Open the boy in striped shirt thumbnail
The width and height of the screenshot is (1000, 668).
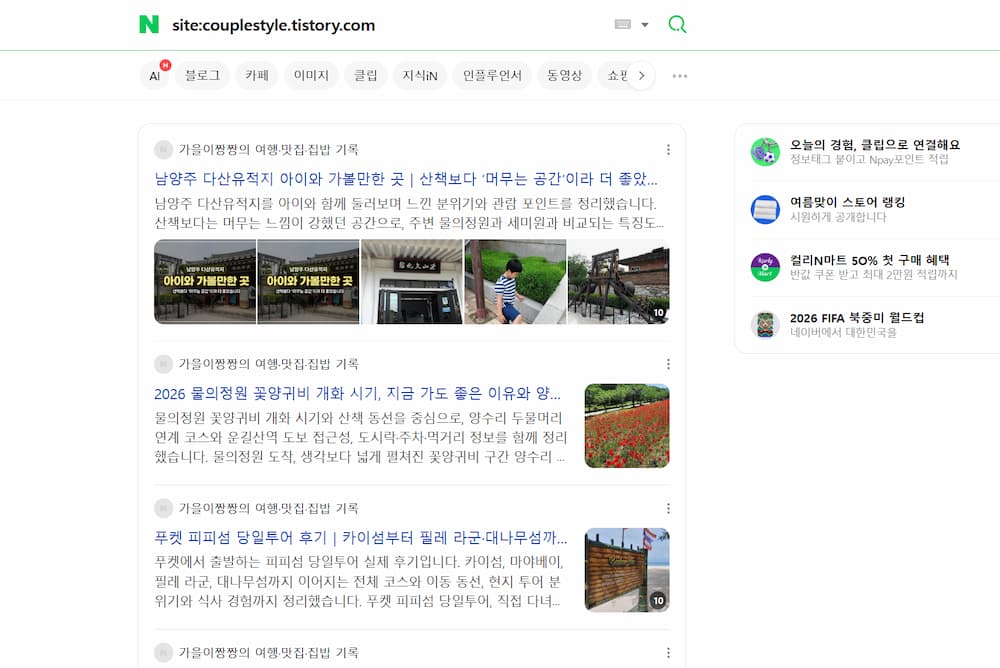point(515,281)
